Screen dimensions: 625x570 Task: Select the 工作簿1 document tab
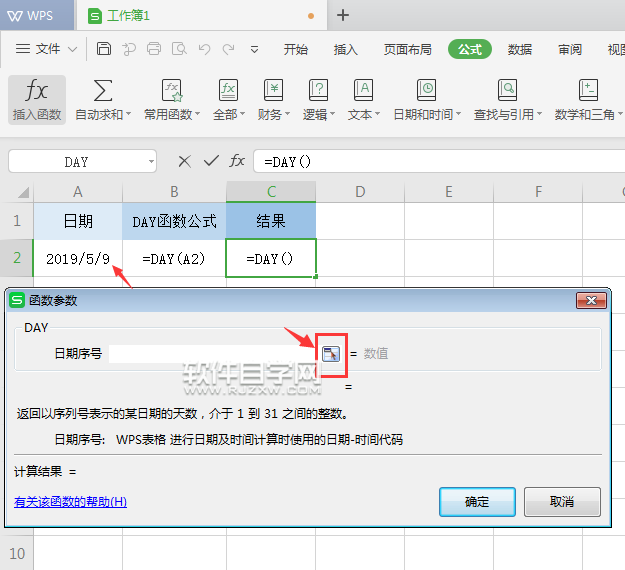pos(201,16)
